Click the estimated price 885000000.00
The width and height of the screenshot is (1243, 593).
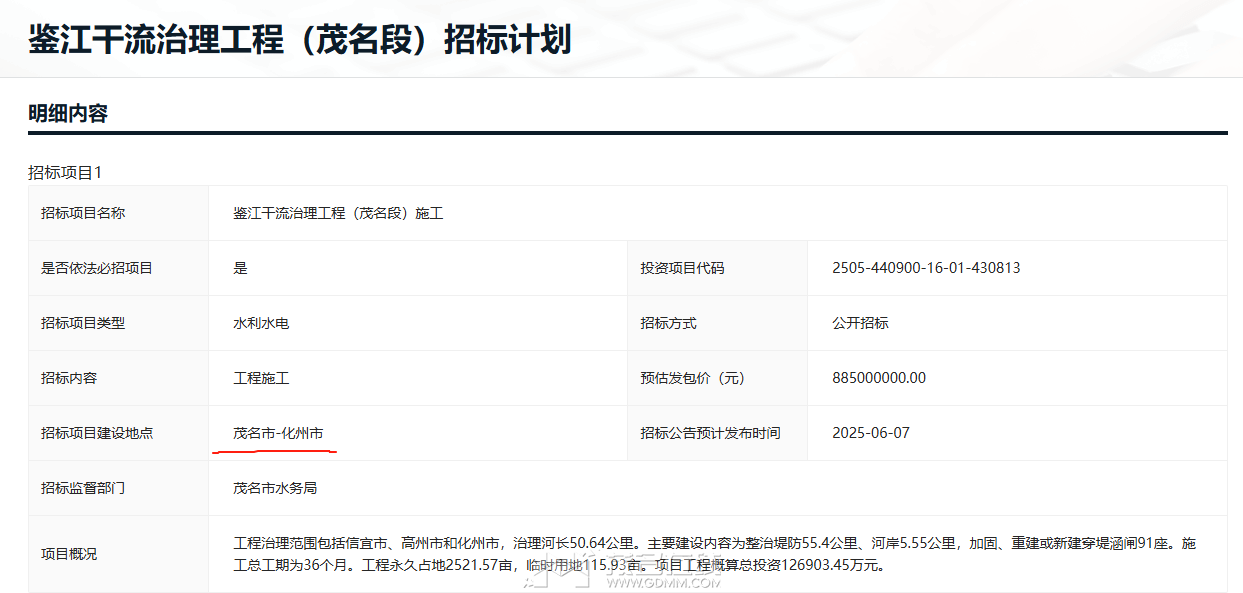(x=879, y=378)
